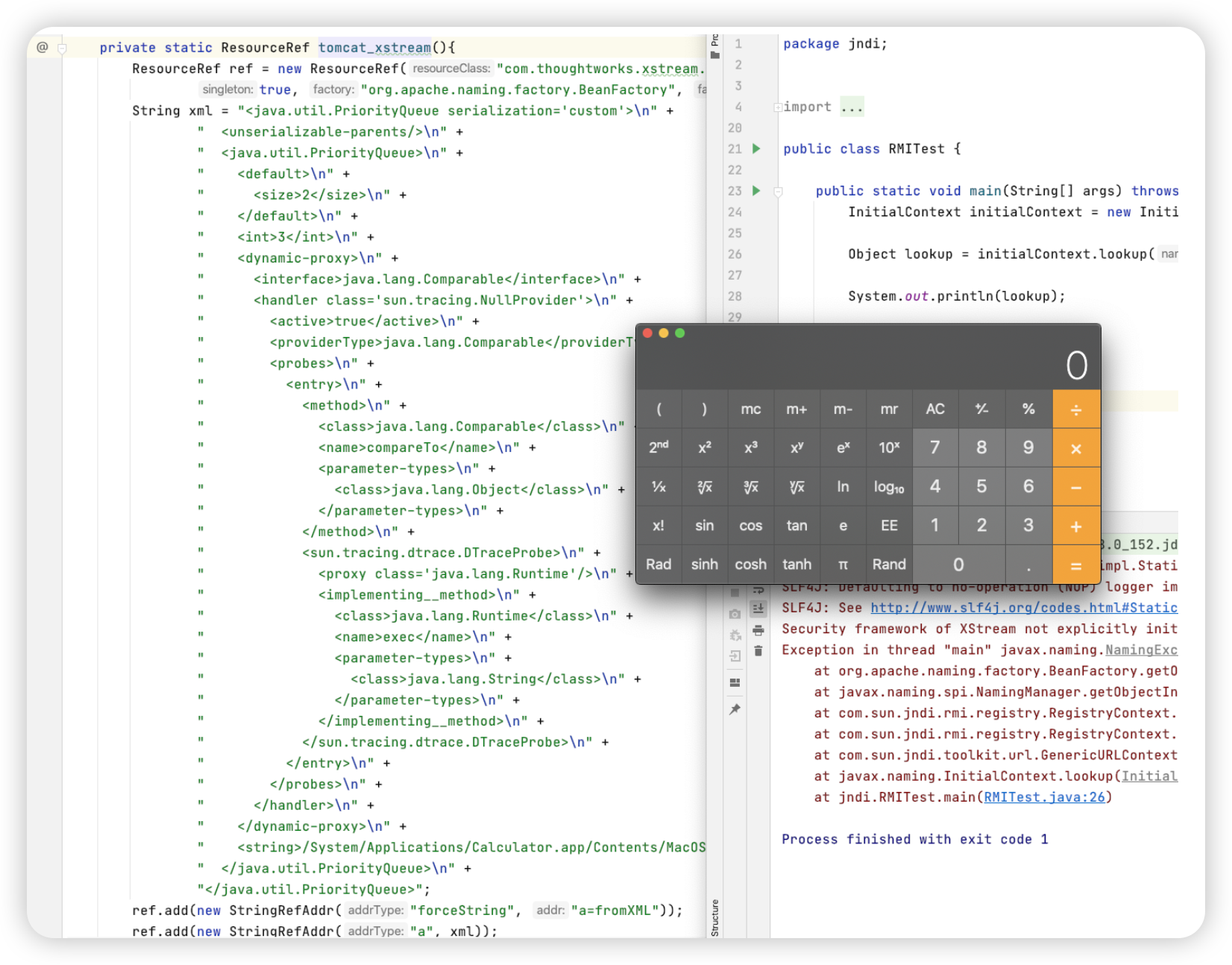Click the open parenthesis button in Calculator
Screen dimensions: 1232x965
(x=659, y=409)
